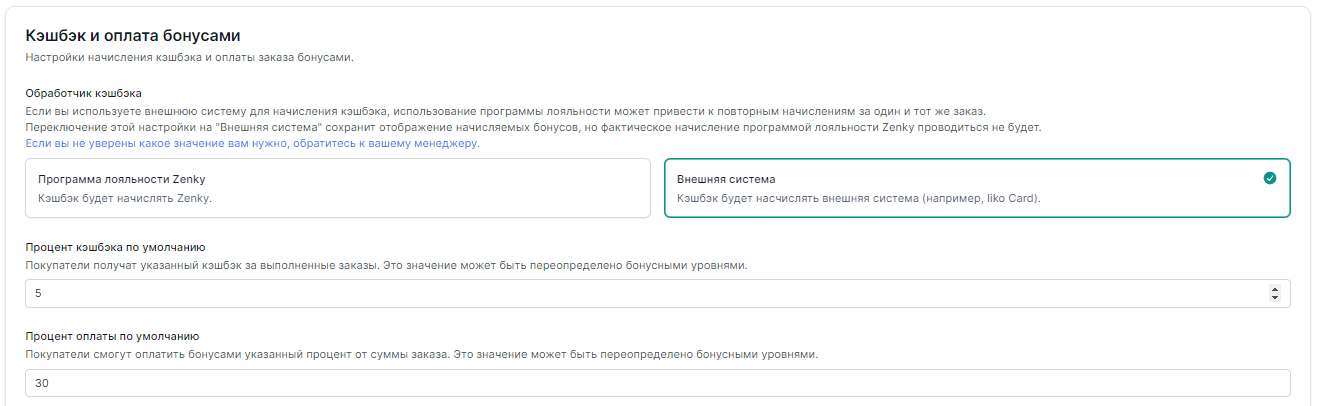Click the "Кэшбэк и оплата бонусами" heading
The image size is (1321, 406).
[x=132, y=36]
